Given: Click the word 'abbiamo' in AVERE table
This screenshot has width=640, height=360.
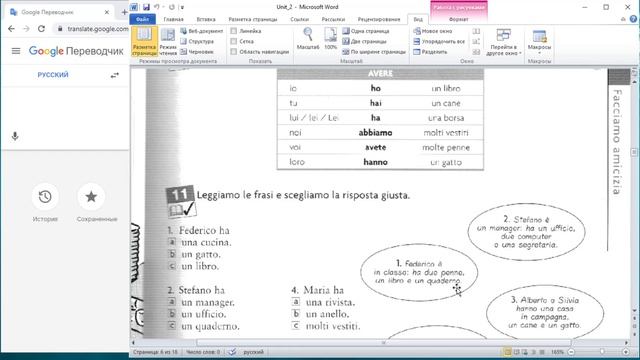Looking at the screenshot, I should pyautogui.click(x=376, y=133).
